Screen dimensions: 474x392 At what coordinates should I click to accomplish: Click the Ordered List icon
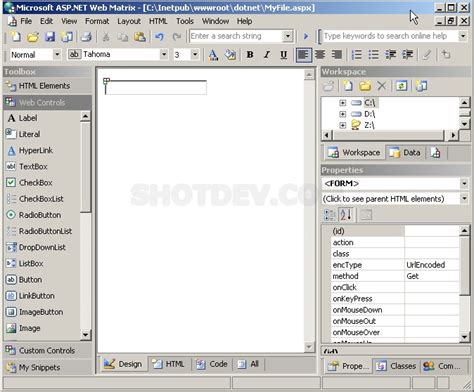(x=357, y=55)
